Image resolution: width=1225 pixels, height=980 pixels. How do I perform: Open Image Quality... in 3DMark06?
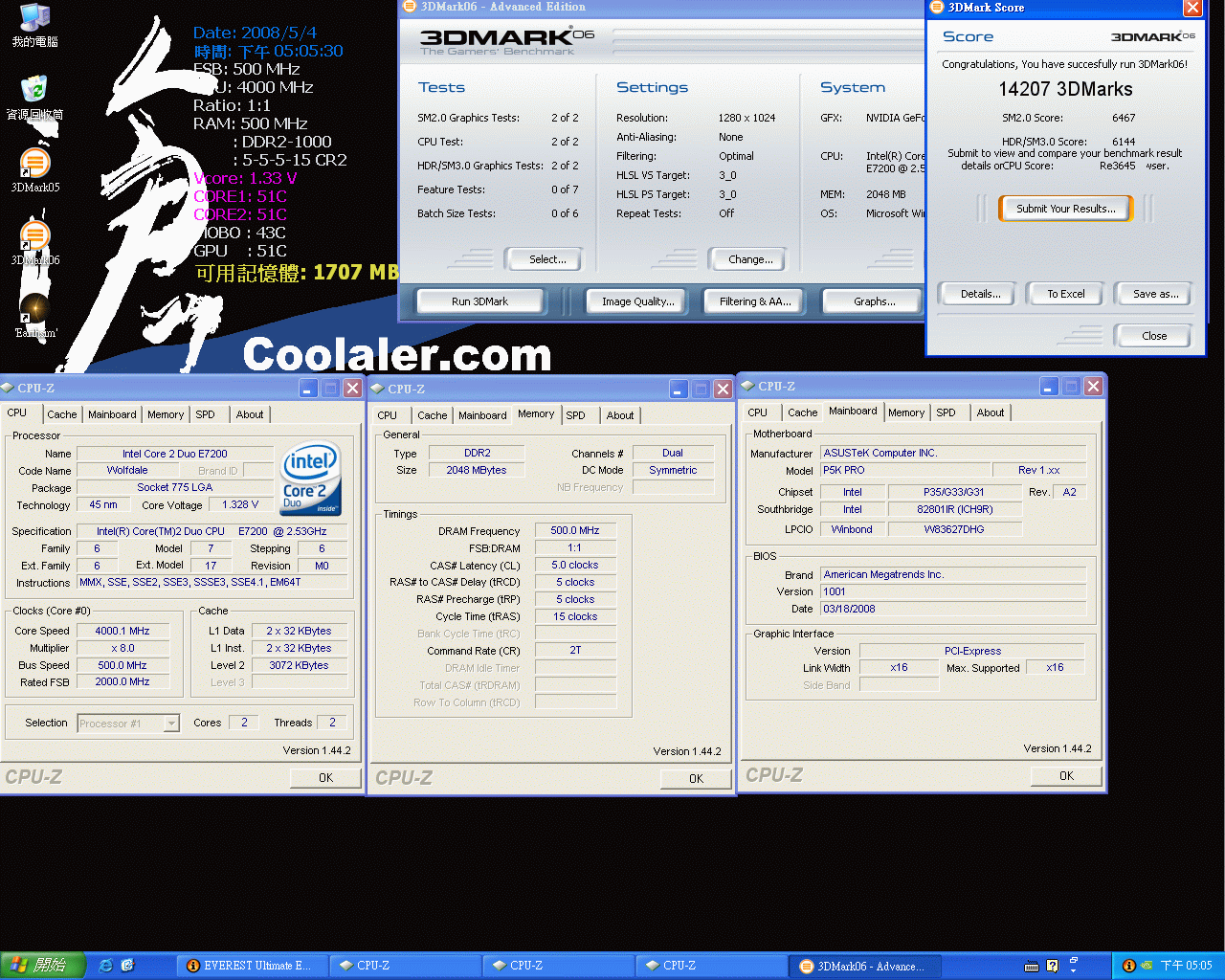637,301
